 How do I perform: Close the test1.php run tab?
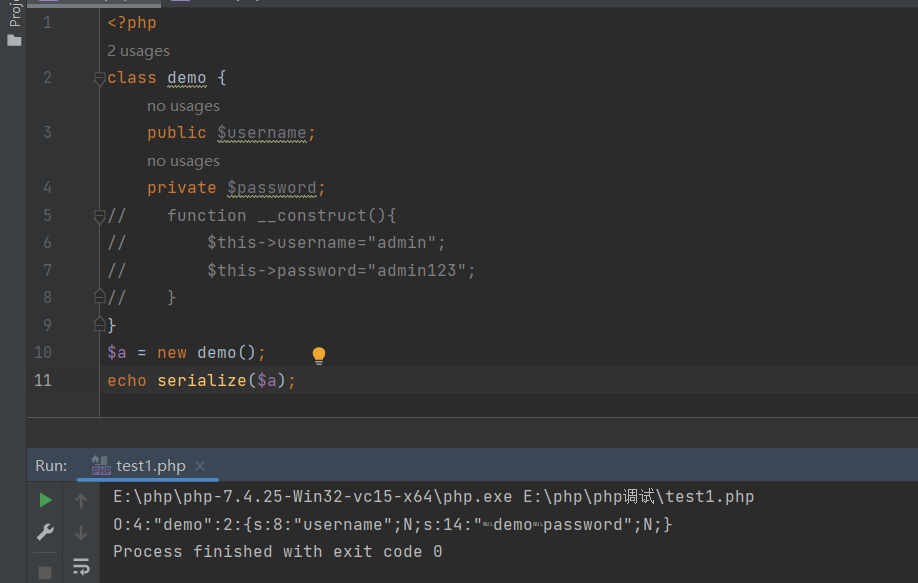(200, 466)
